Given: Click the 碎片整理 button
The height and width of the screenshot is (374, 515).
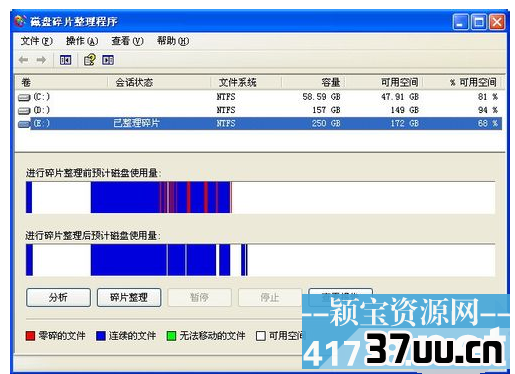Looking at the screenshot, I should point(129,297).
